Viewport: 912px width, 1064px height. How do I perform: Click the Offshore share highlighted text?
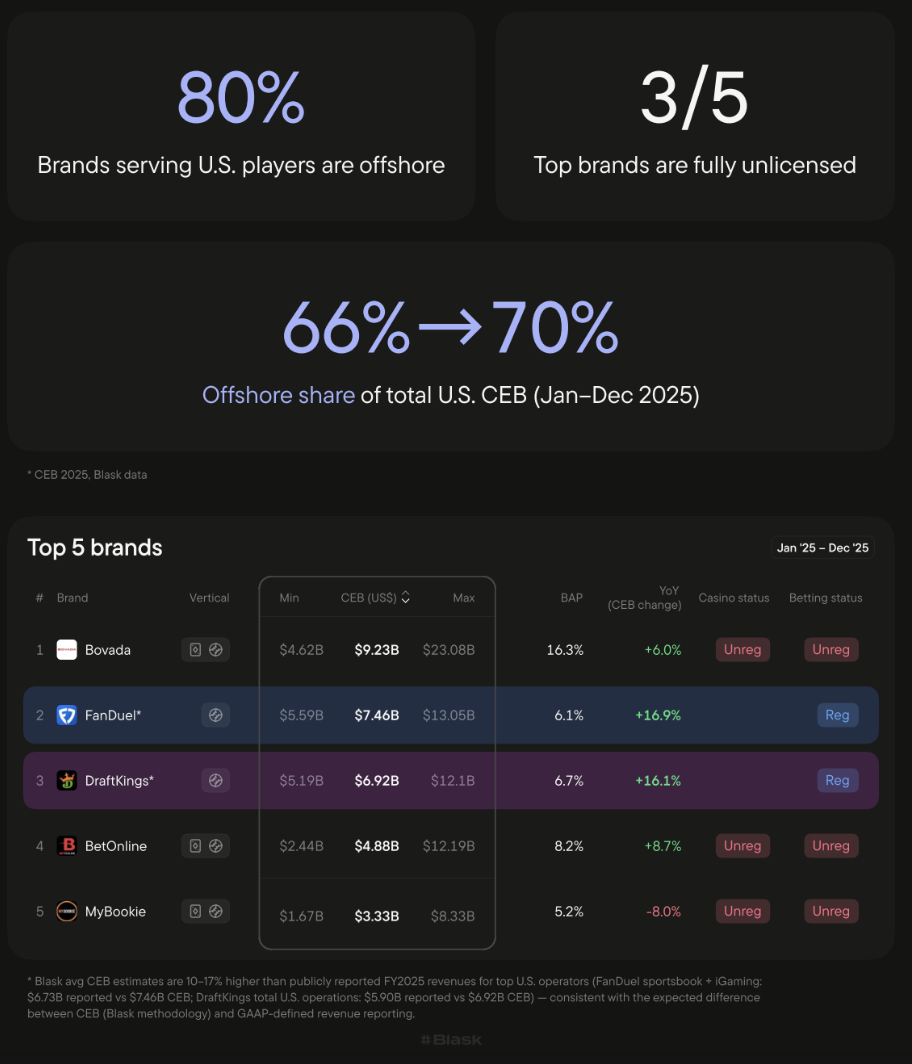click(278, 395)
